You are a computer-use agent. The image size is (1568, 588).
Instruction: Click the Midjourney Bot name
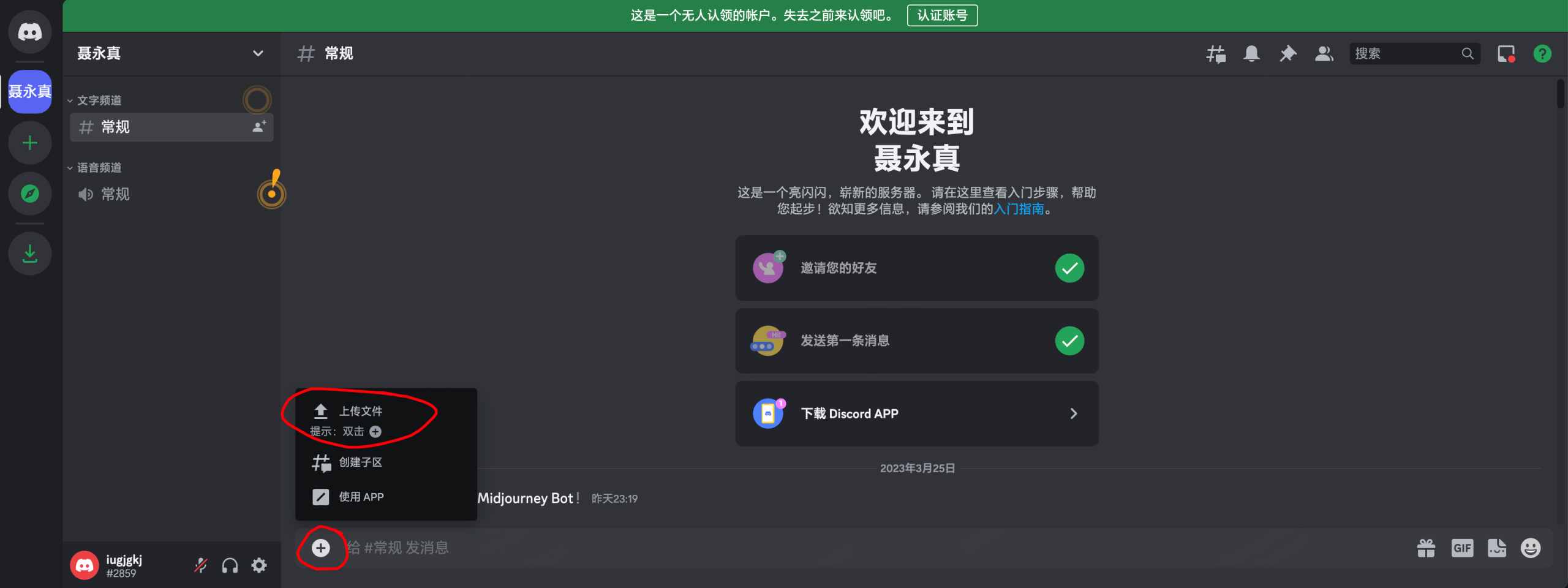click(x=526, y=498)
